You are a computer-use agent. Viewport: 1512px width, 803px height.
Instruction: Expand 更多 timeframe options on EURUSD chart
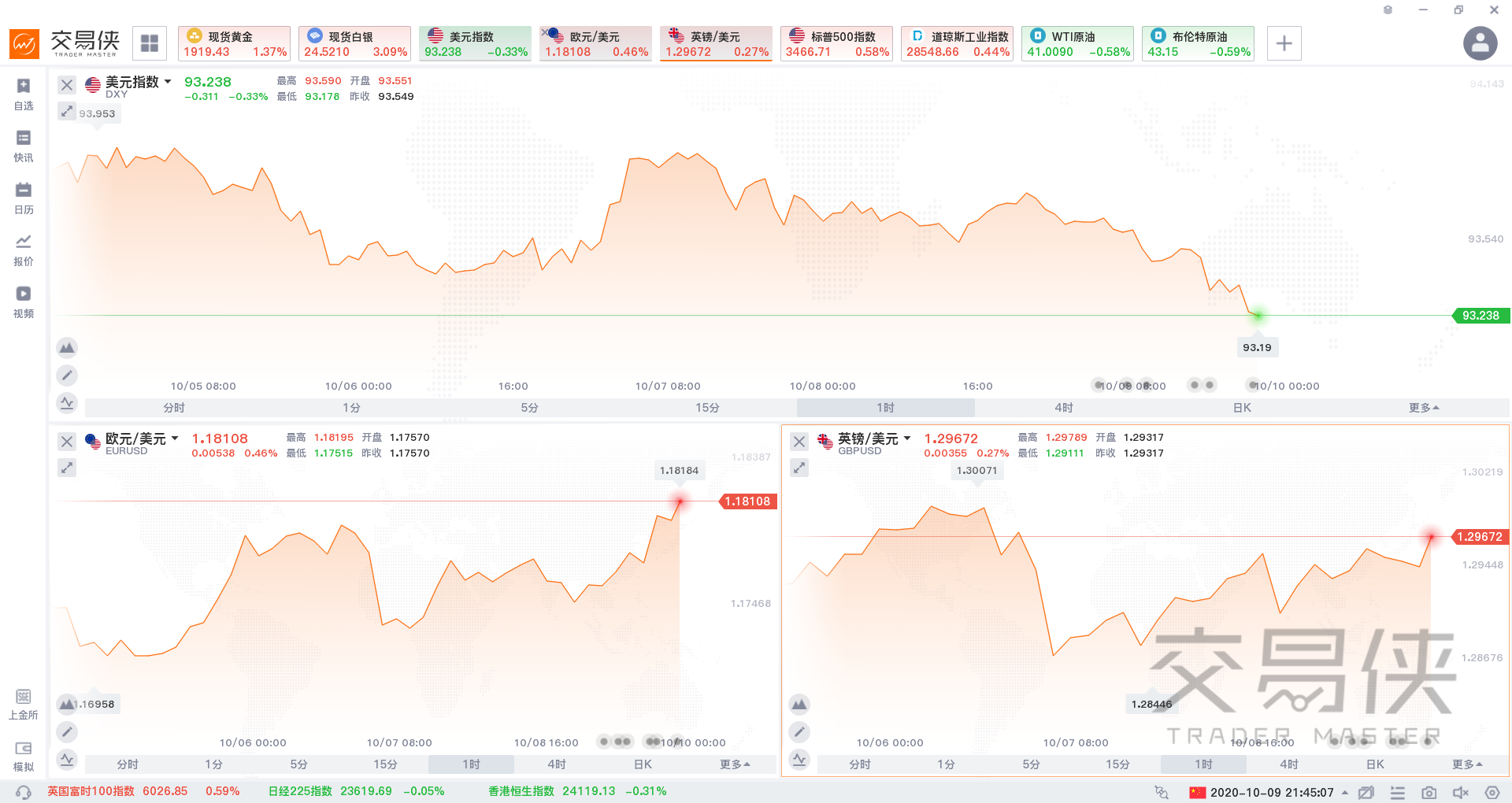point(736,764)
